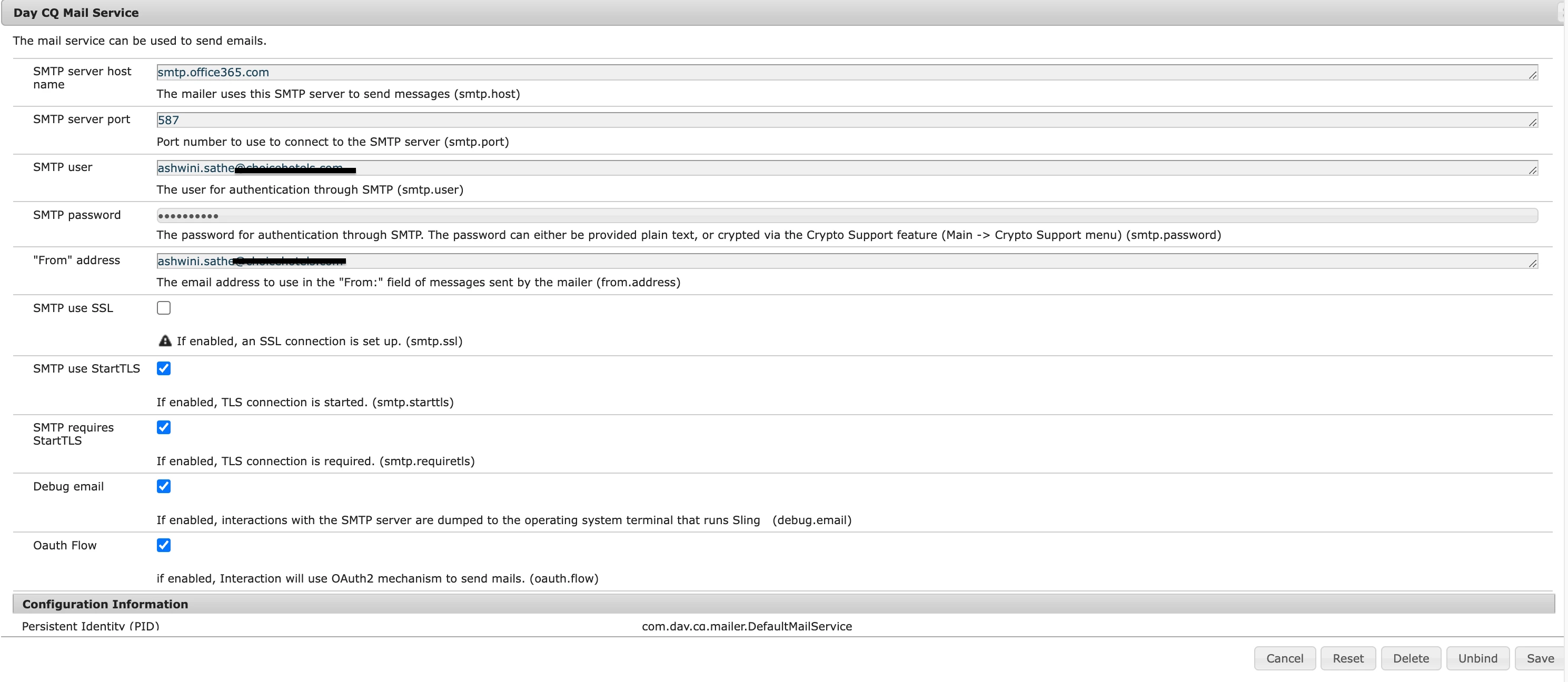Screen dimensions: 1568x682
Task: Click the SSL warning triangle icon
Action: 165,340
